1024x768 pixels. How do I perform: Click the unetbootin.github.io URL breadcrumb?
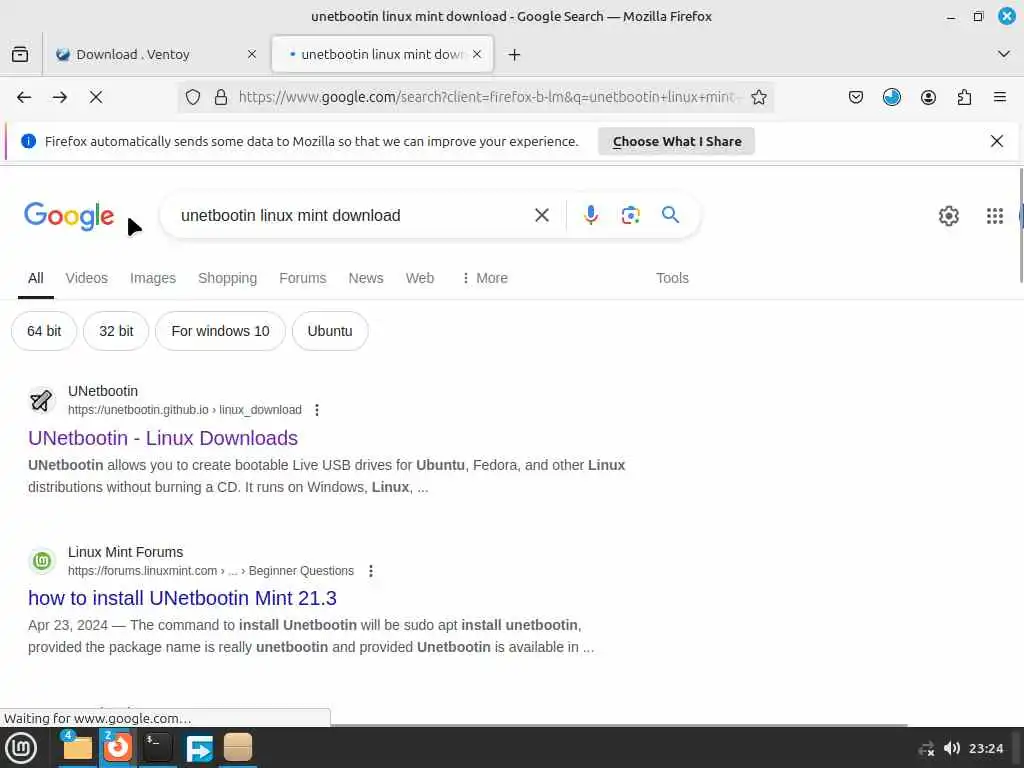(185, 410)
